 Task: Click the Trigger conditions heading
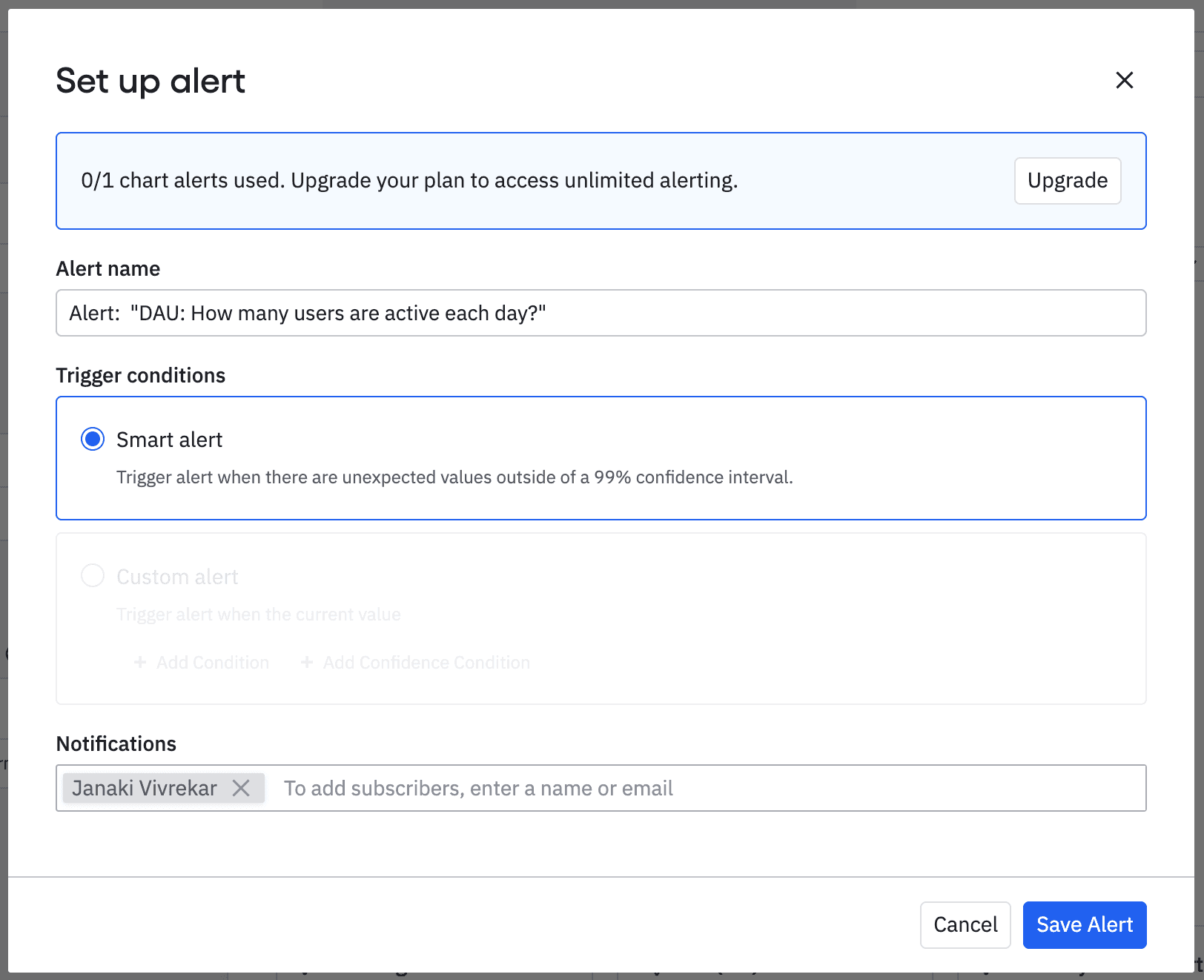pyautogui.click(x=141, y=375)
